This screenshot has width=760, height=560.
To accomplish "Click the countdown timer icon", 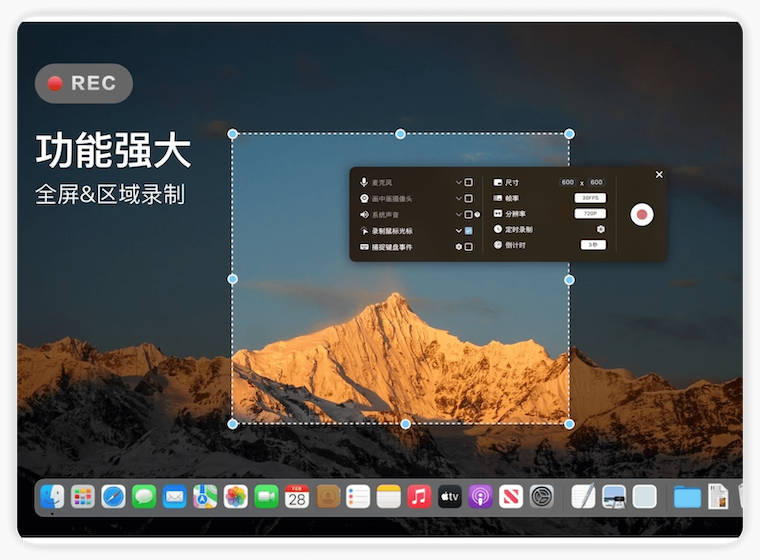I will click(x=498, y=245).
